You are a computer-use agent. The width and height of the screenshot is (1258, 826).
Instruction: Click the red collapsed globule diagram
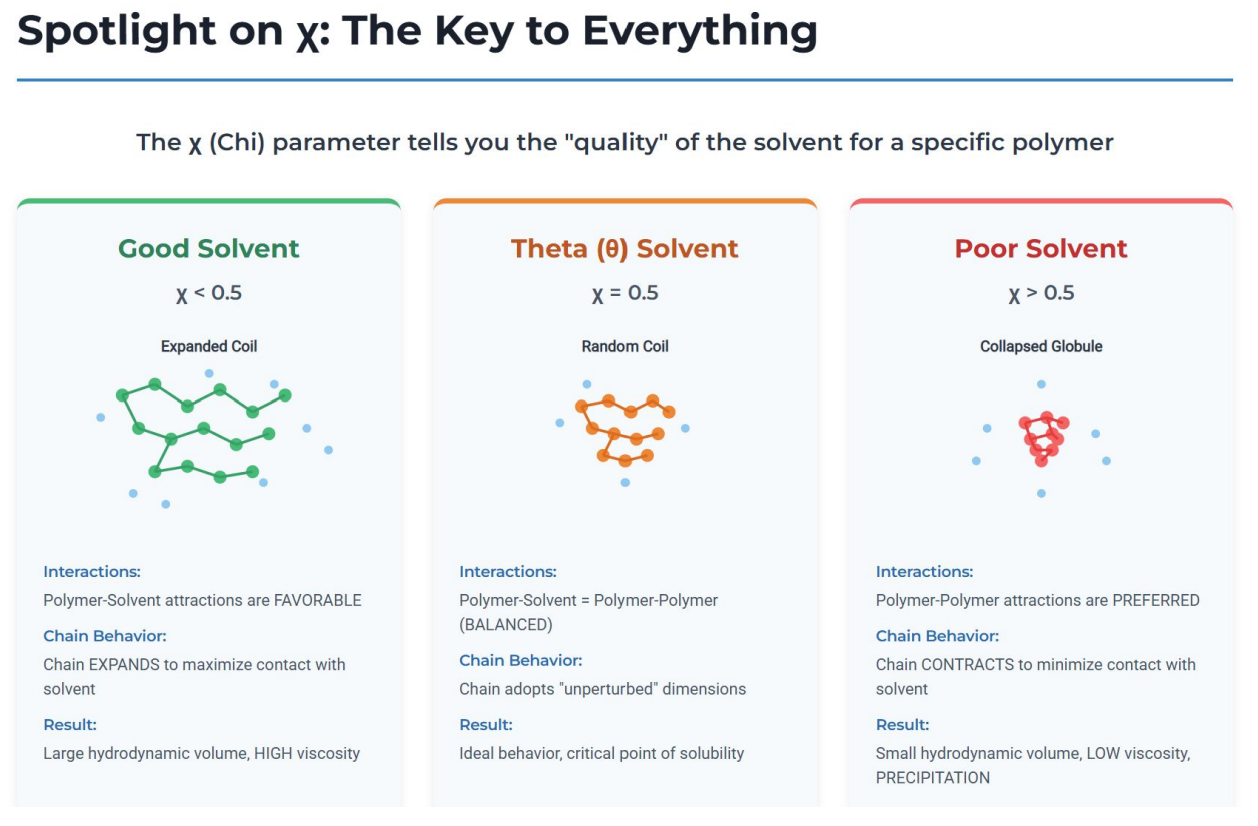(x=1043, y=438)
